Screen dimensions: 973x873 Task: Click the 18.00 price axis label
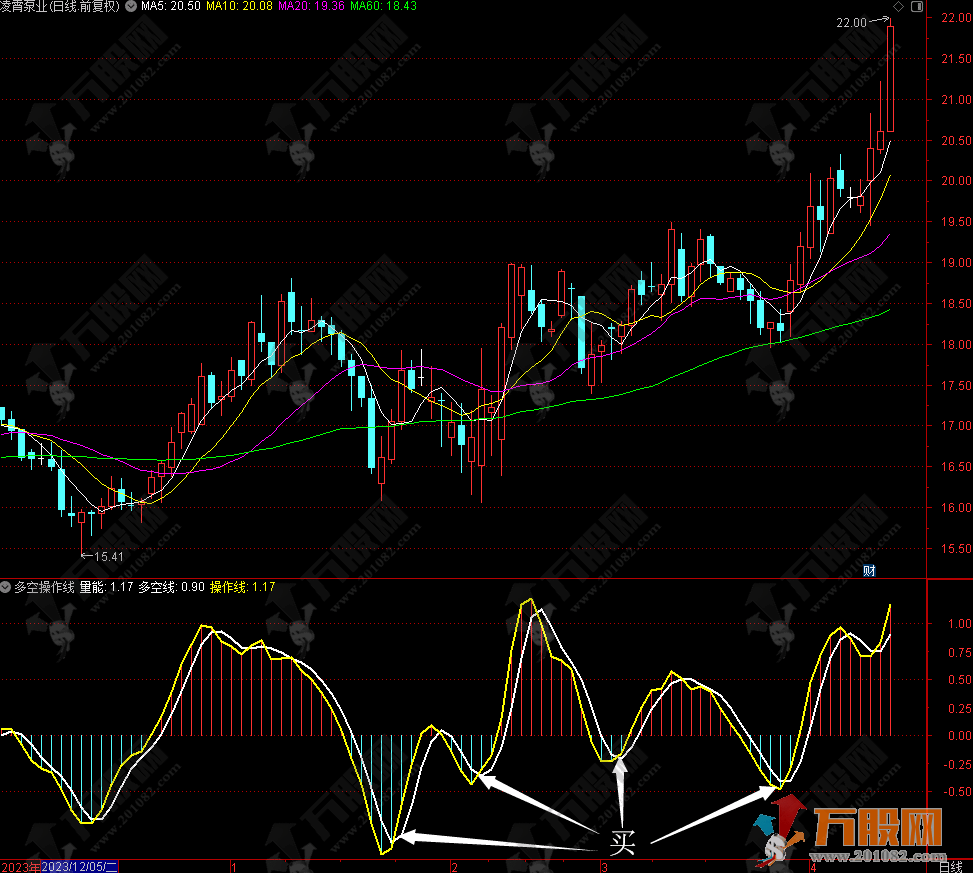click(956, 344)
